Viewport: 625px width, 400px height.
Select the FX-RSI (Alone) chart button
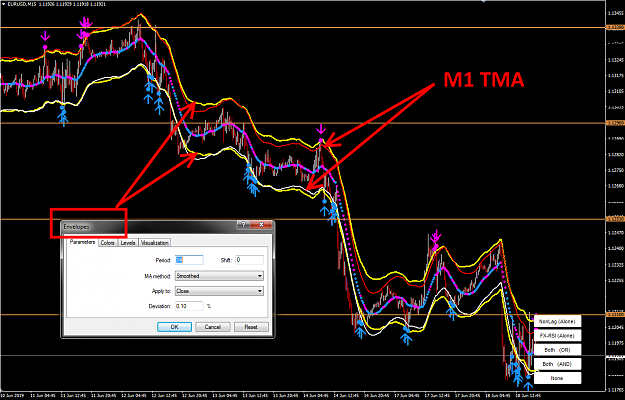tap(557, 335)
